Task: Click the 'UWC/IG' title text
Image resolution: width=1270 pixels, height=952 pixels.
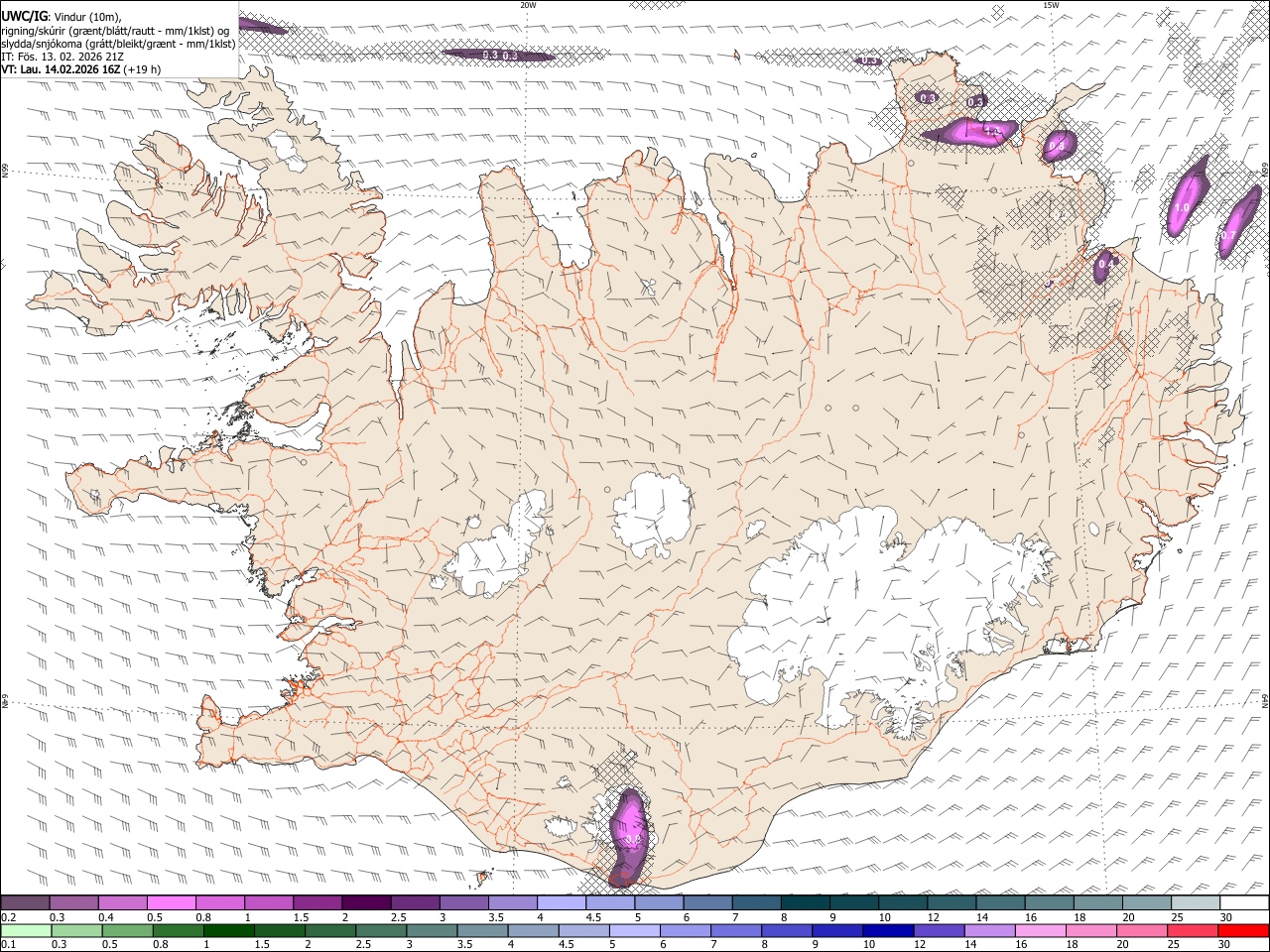Action: 23,15
